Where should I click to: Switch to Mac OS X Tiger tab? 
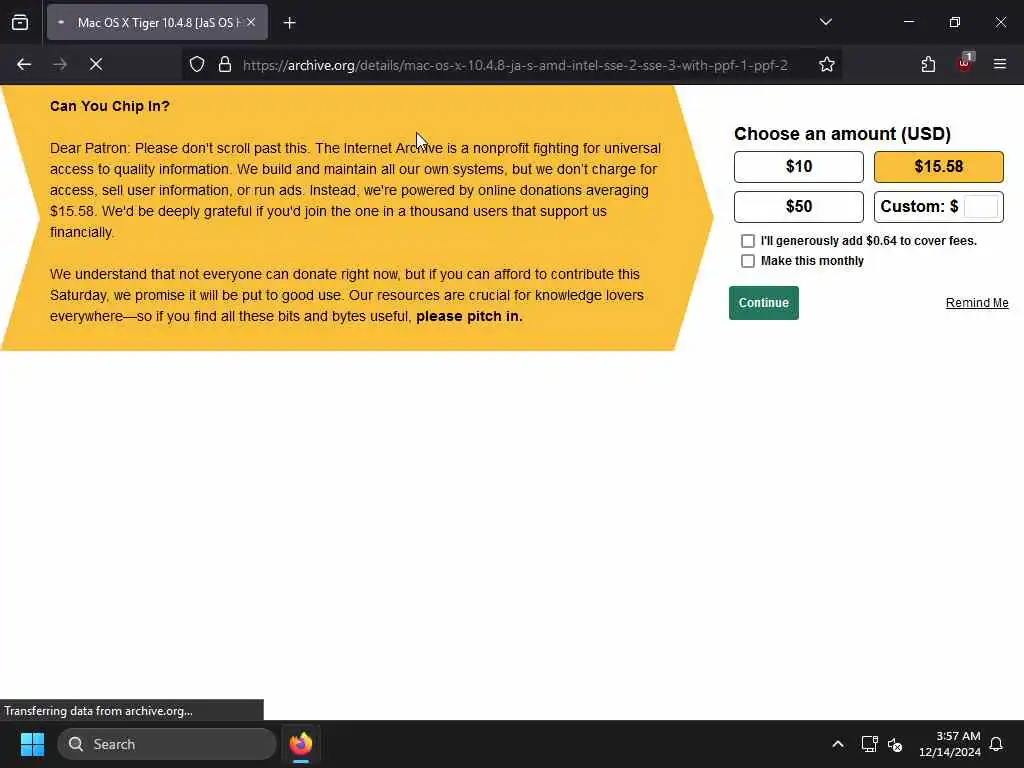click(x=157, y=22)
